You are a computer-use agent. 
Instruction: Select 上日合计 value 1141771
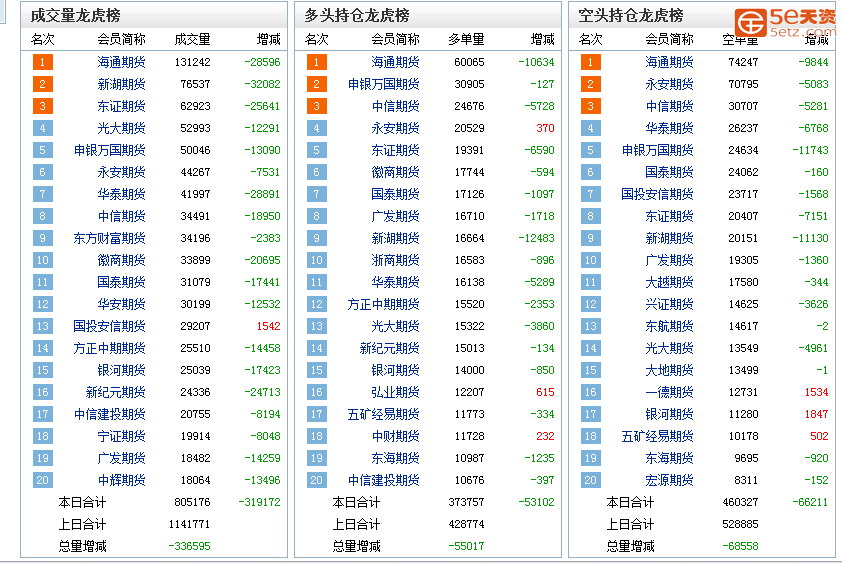tap(189, 525)
